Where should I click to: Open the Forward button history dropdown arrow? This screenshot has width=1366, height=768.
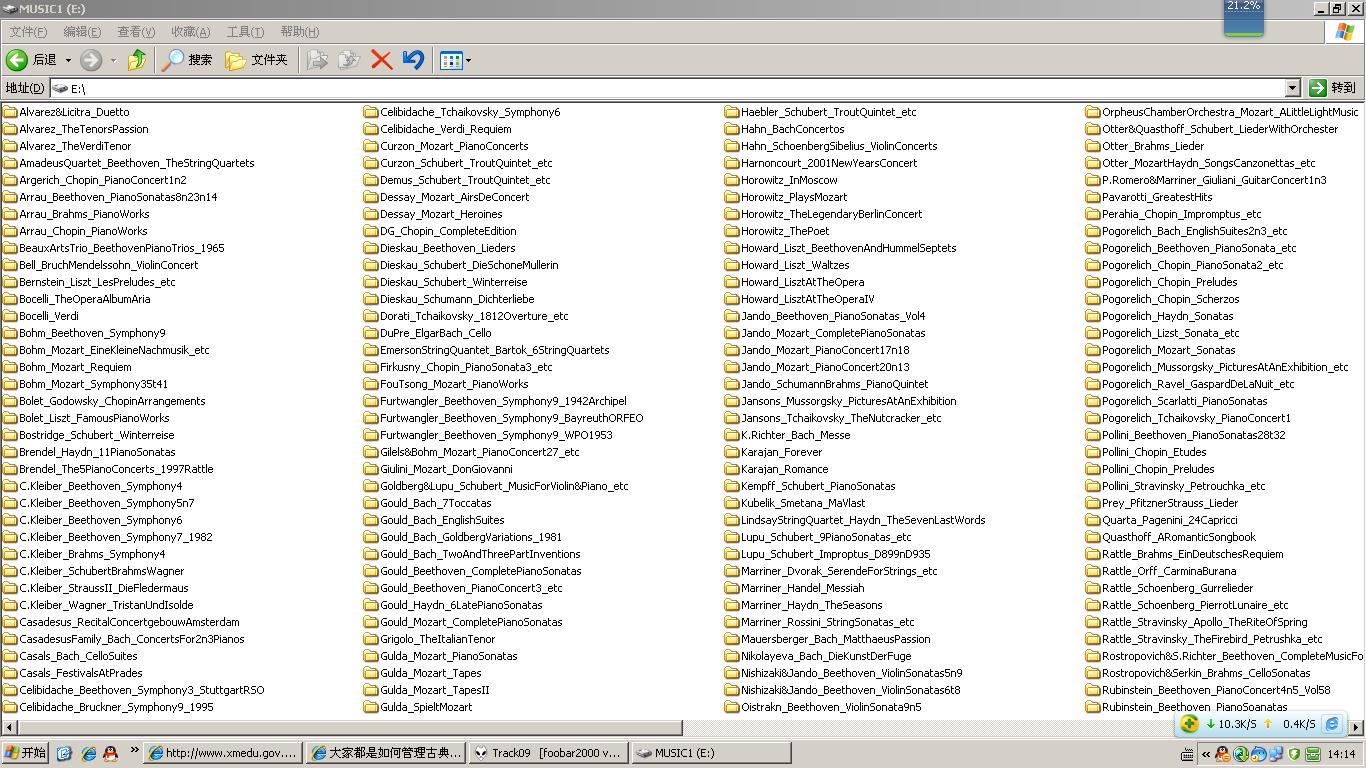(113, 60)
